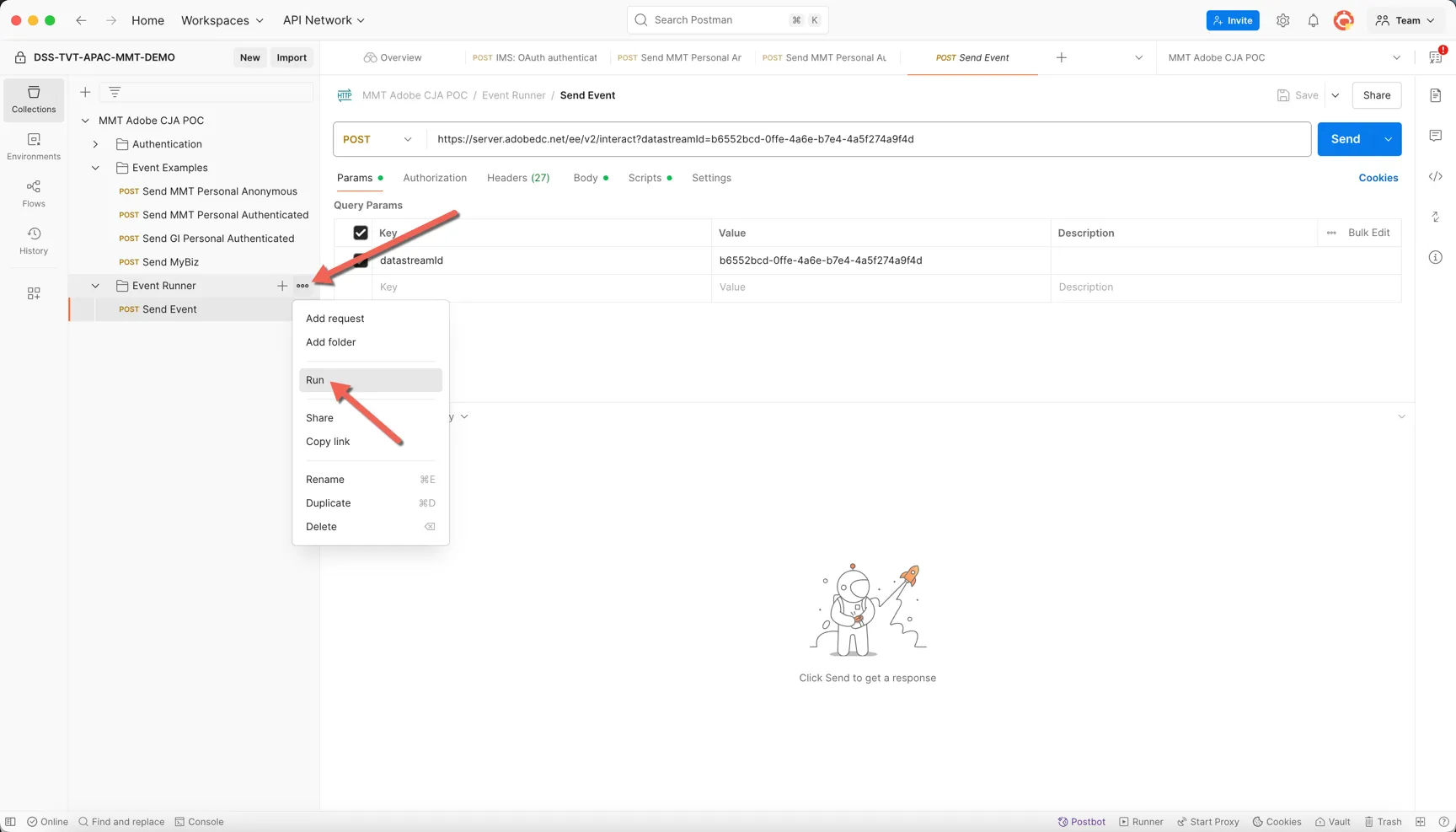Collapse the Event Examples folder
The image size is (1456, 832).
coord(95,168)
